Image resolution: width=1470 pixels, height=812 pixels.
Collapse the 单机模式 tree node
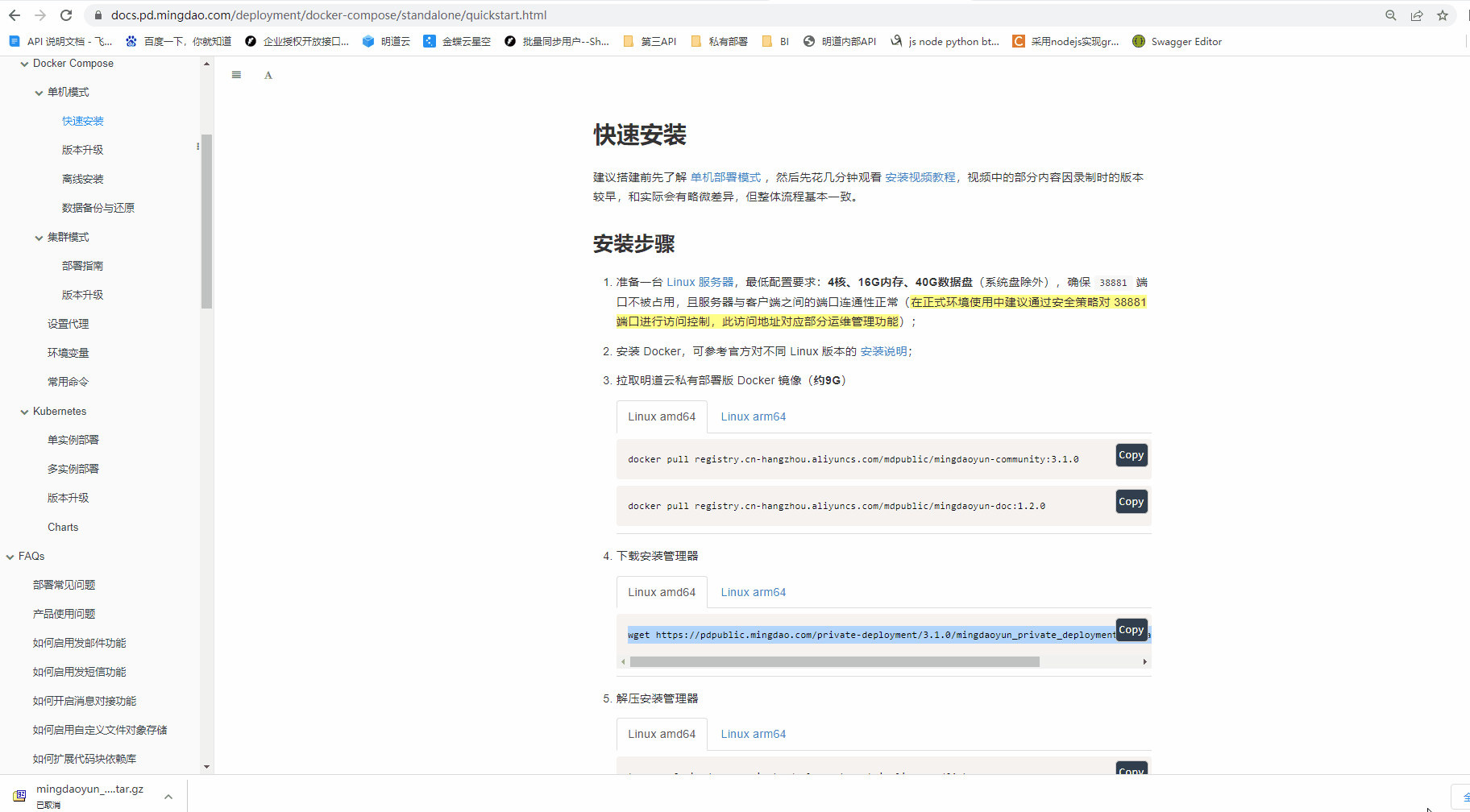39,93
